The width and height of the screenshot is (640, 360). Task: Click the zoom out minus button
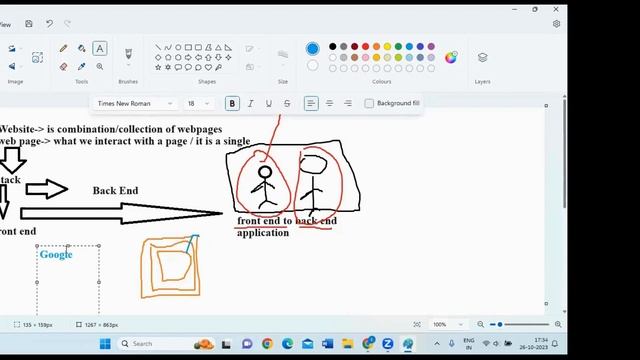480,324
